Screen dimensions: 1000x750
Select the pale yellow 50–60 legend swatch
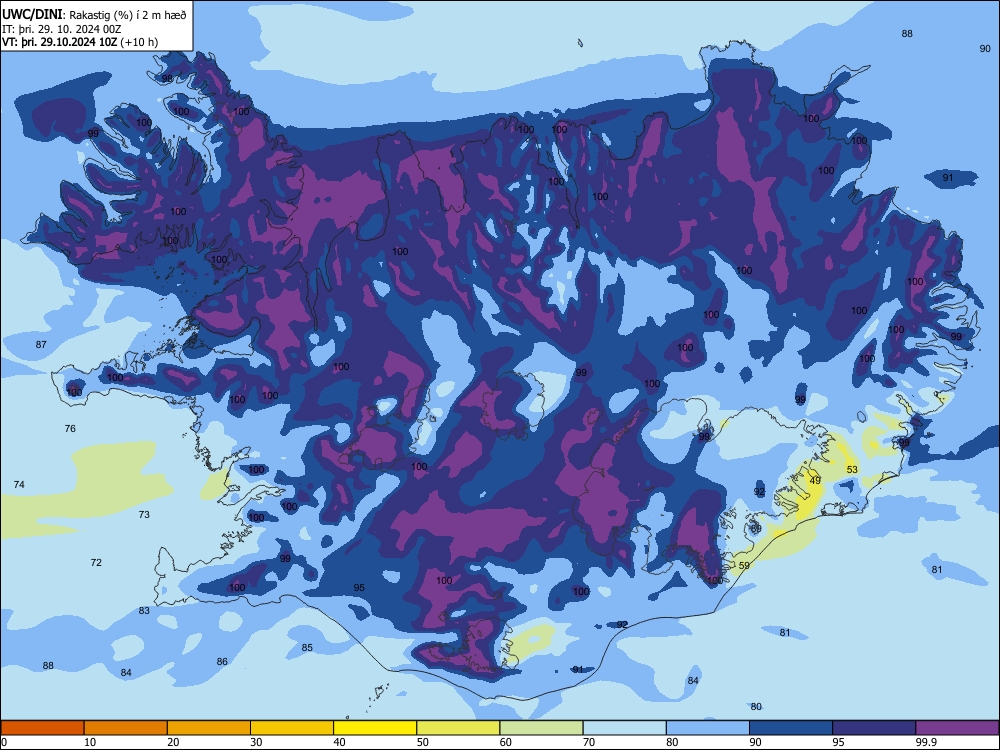coord(458,728)
